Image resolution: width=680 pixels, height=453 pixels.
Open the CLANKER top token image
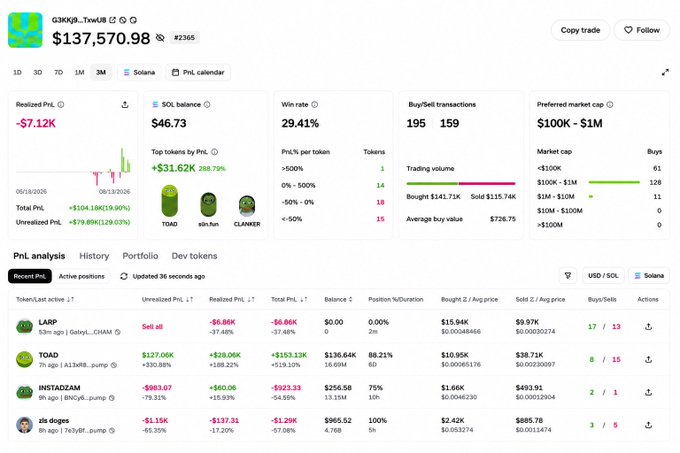coord(247,205)
